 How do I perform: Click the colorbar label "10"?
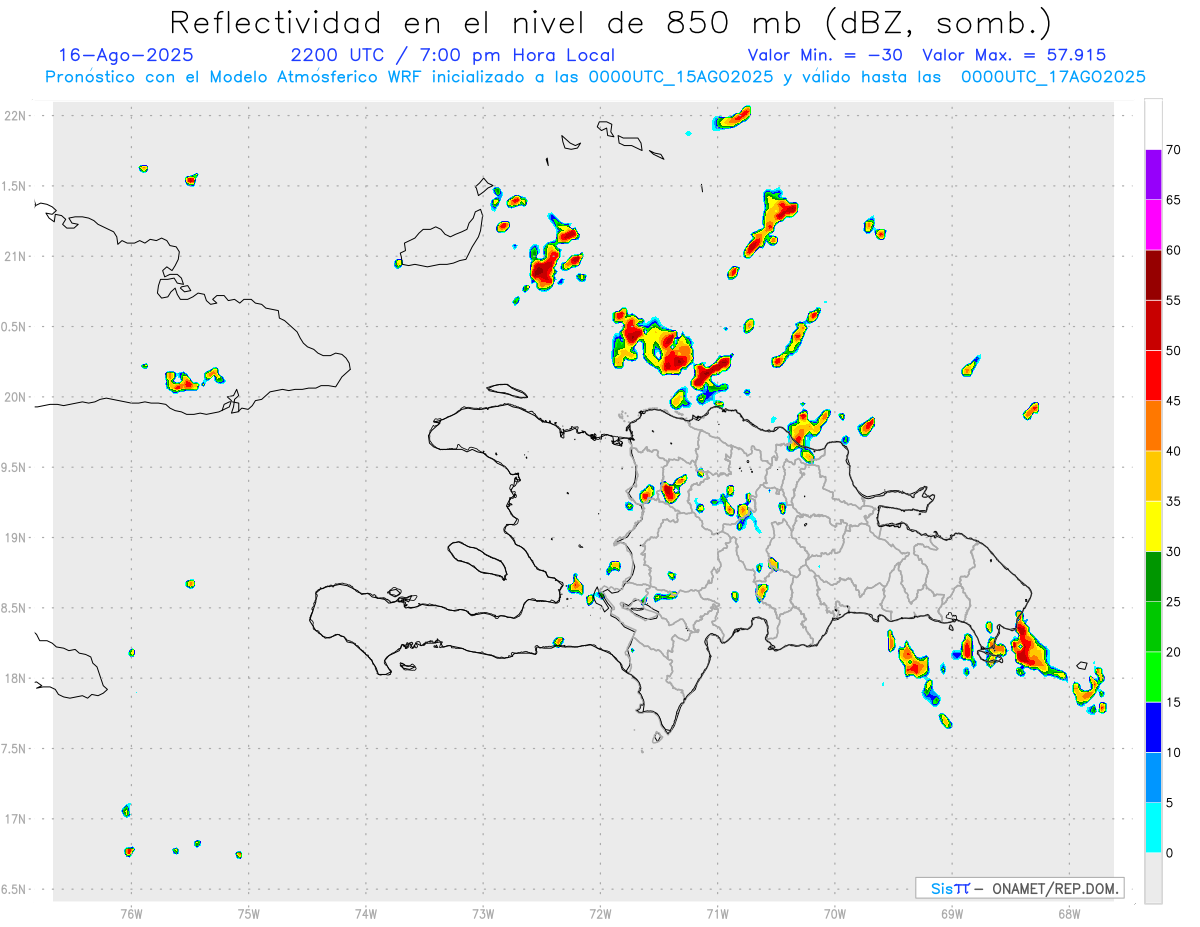point(1174,753)
